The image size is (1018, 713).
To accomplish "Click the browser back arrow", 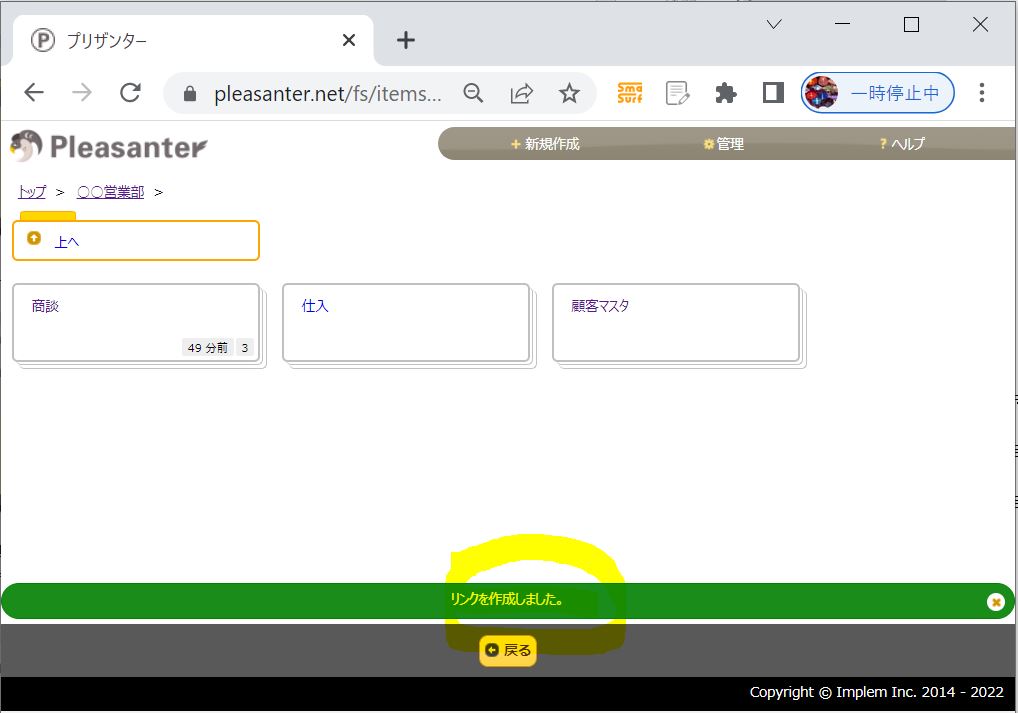I will [34, 93].
